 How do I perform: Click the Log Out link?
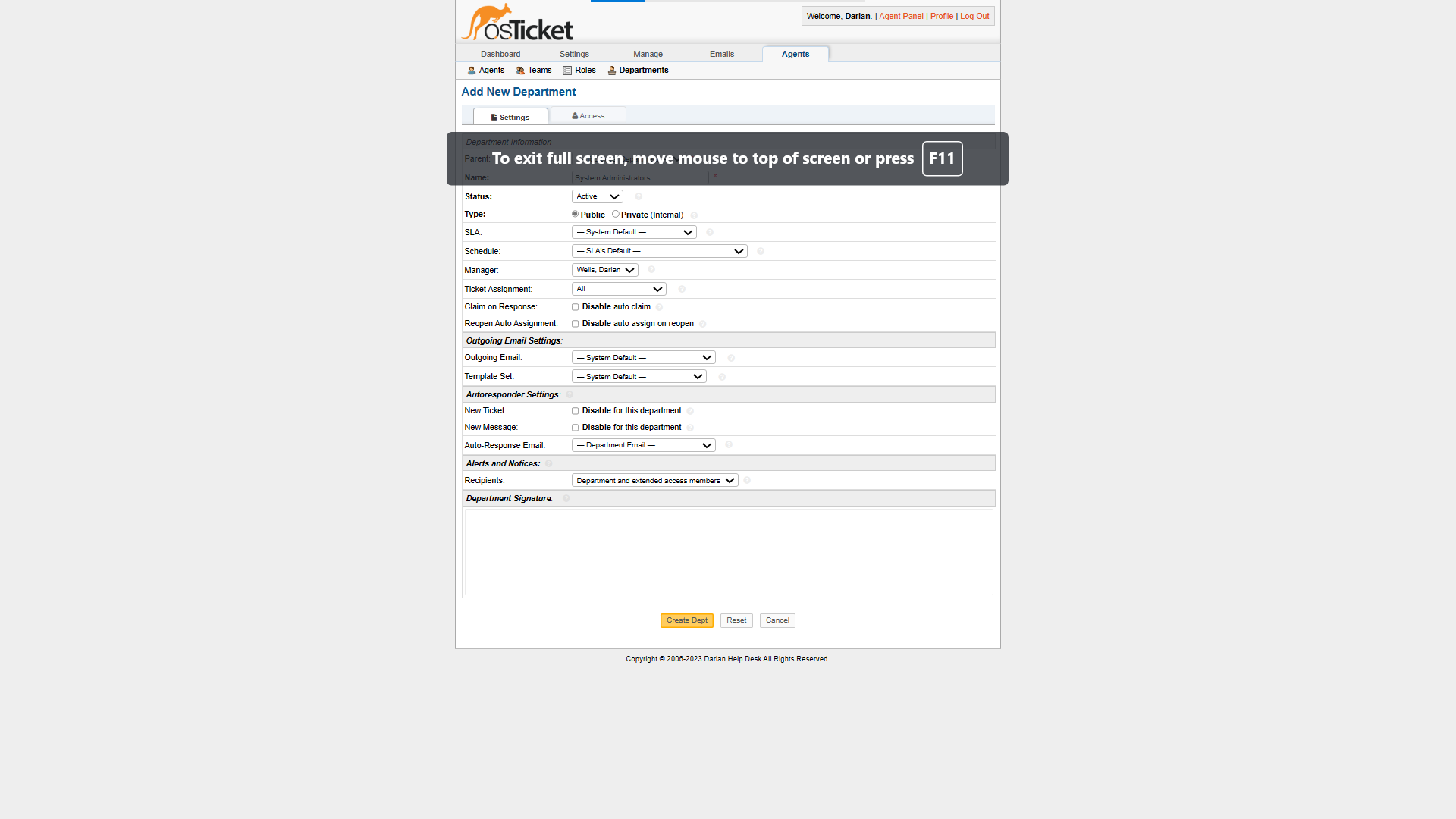pyautogui.click(x=974, y=16)
